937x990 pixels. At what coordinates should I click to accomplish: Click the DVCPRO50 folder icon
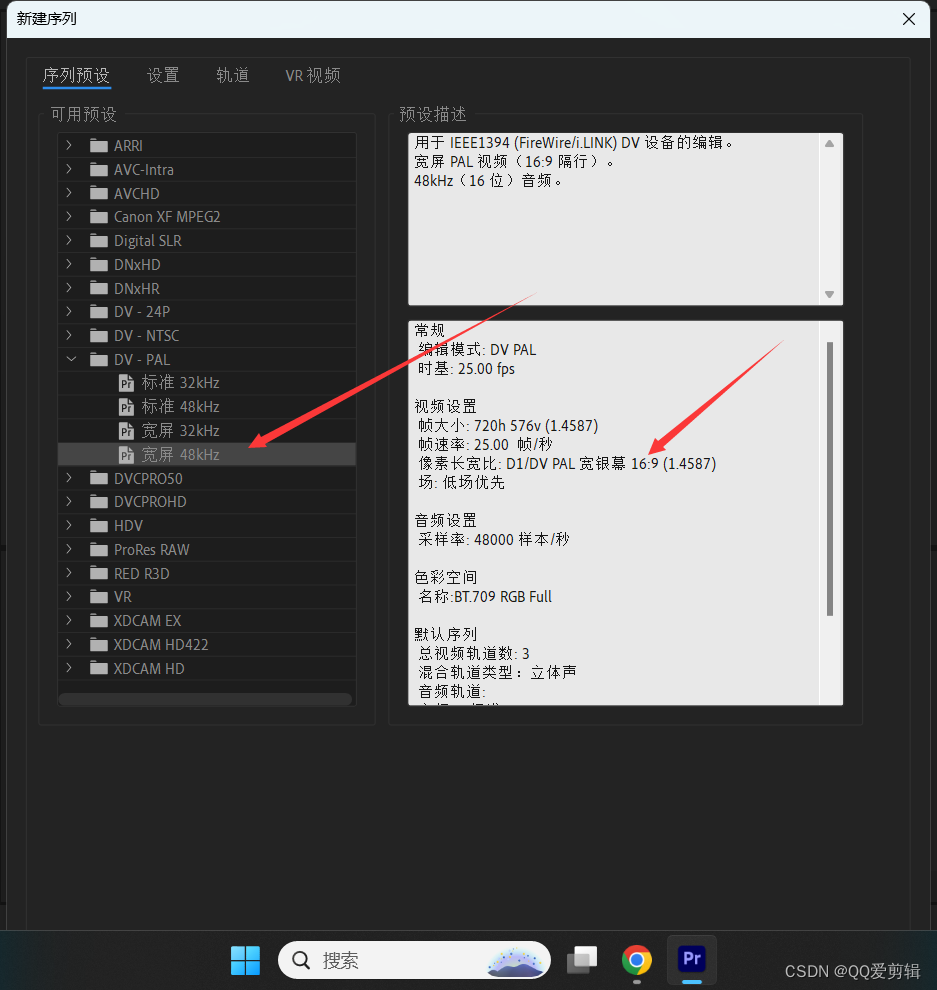(x=98, y=479)
